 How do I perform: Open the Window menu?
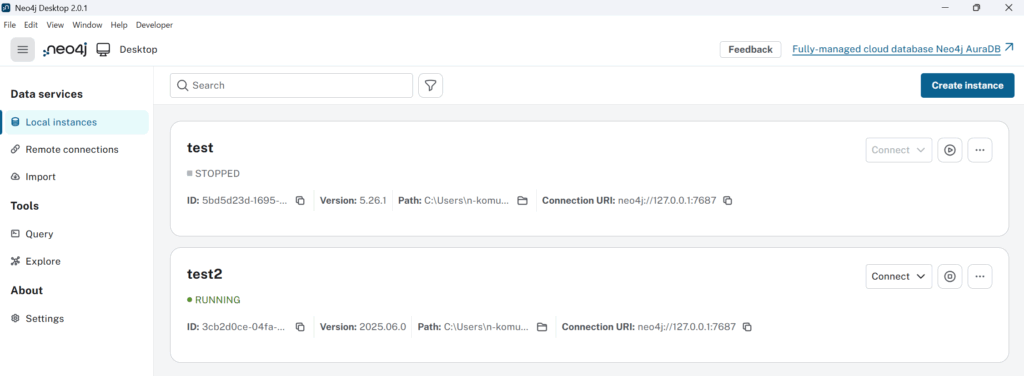pos(87,25)
